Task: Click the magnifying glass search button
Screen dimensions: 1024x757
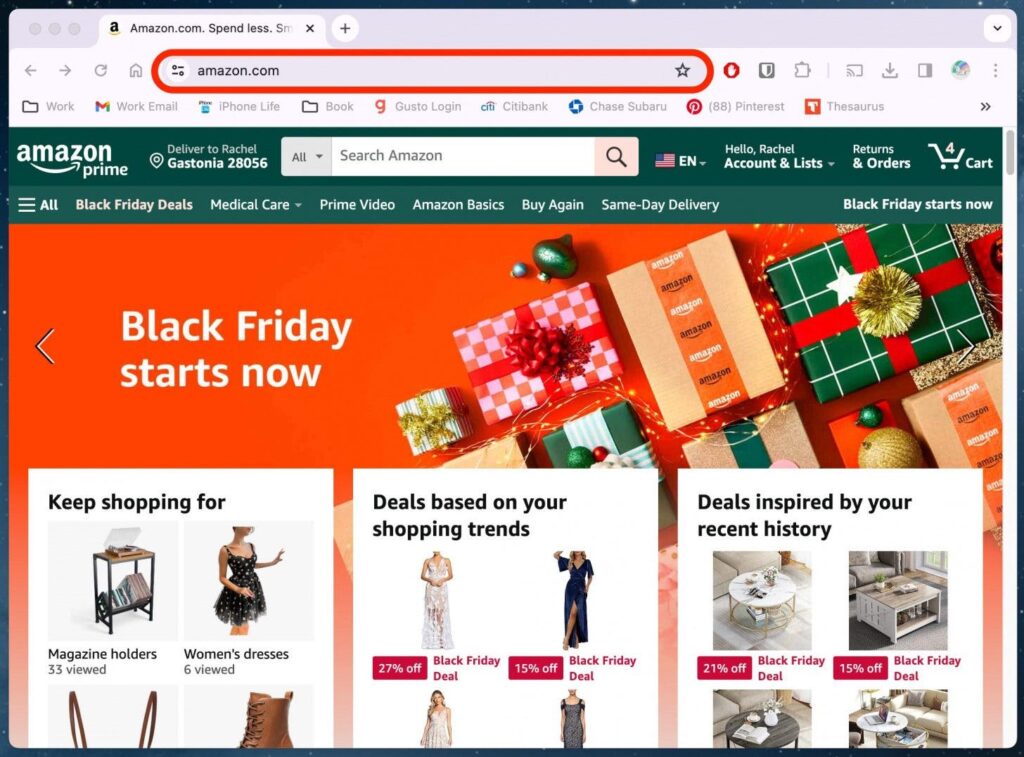Action: (616, 157)
